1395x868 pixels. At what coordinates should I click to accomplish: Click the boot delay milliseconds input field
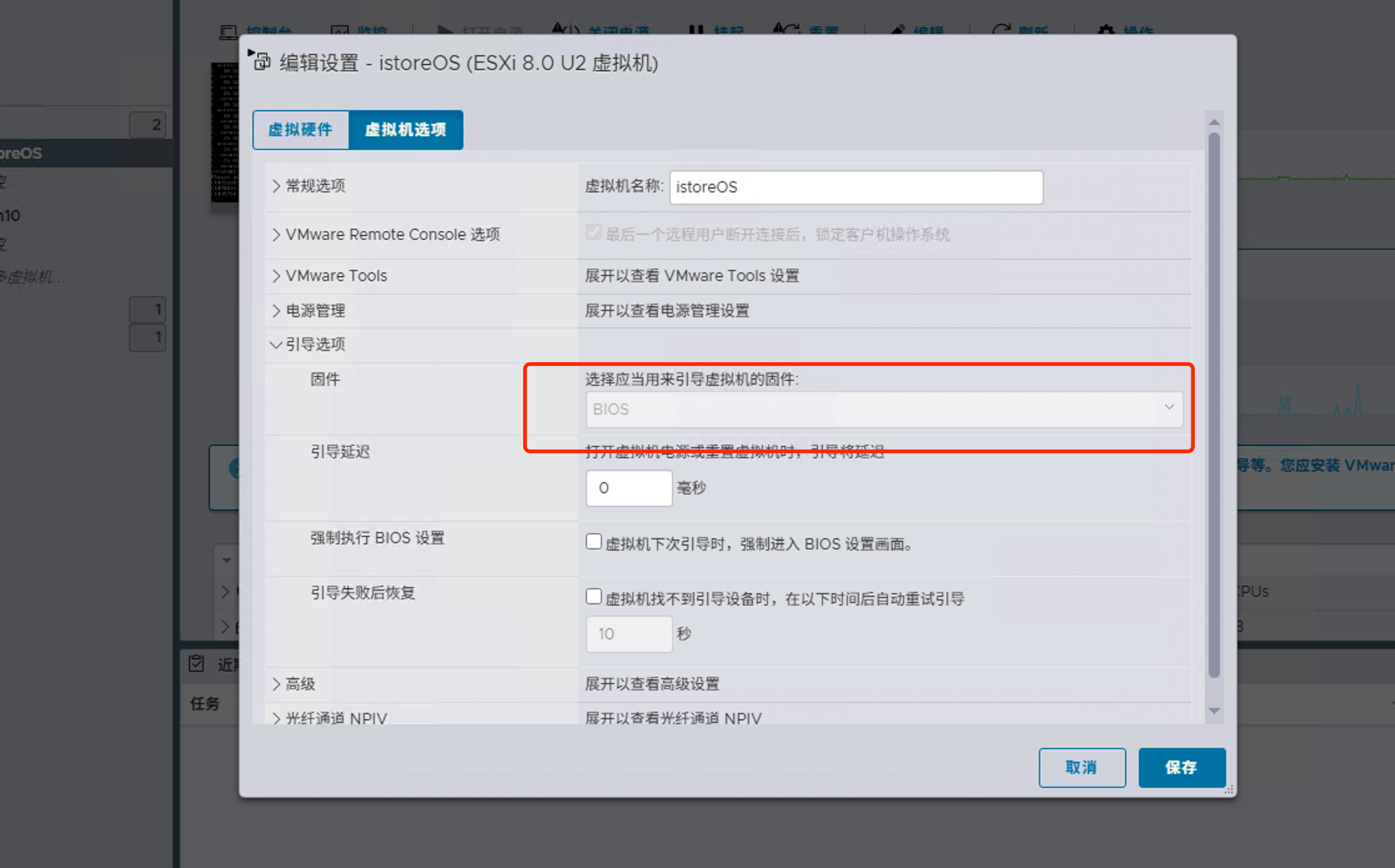[x=628, y=488]
